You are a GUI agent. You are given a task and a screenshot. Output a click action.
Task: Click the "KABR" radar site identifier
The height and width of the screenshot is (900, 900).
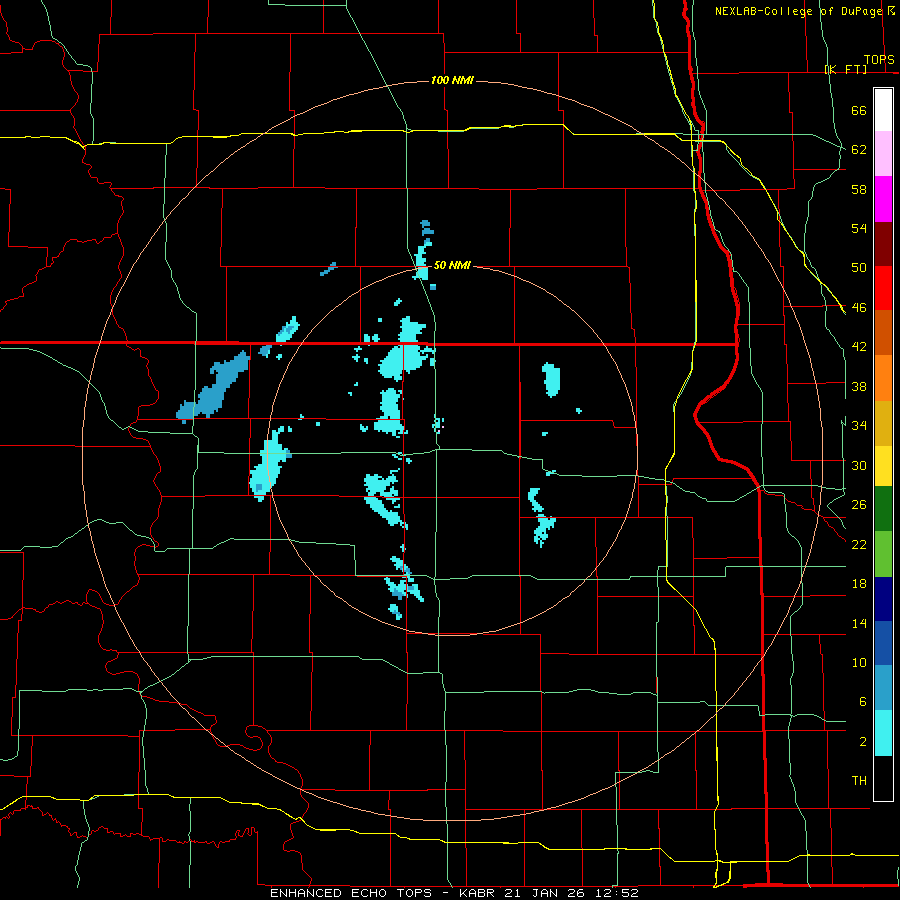(480, 893)
